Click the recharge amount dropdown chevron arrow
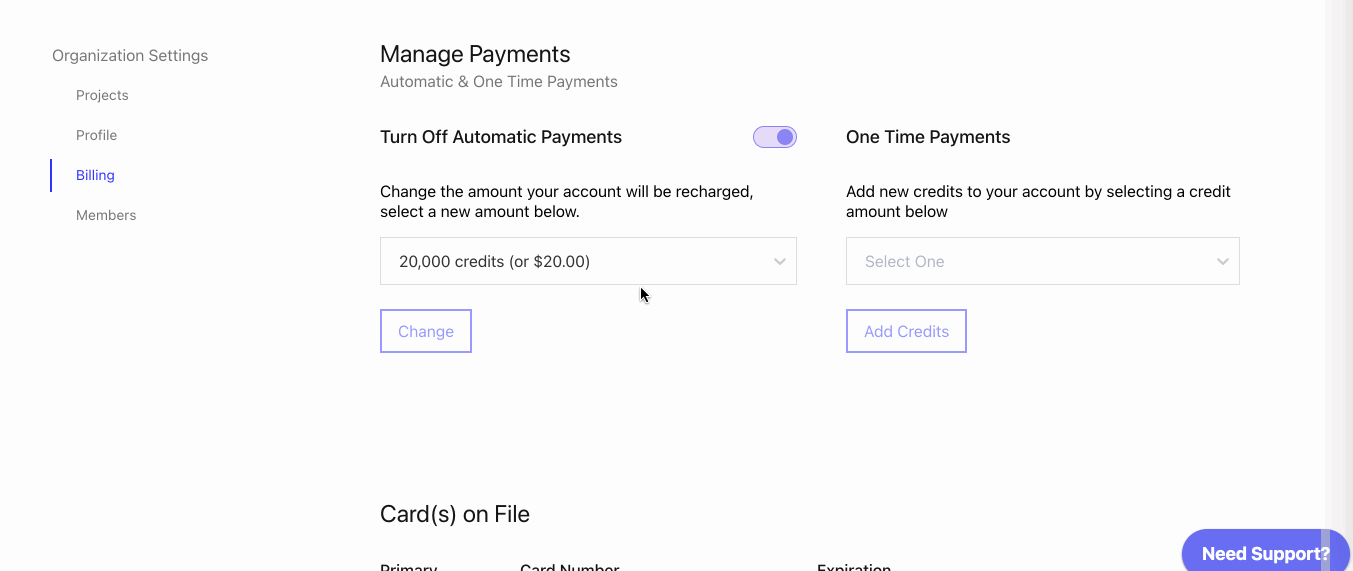 [780, 262]
